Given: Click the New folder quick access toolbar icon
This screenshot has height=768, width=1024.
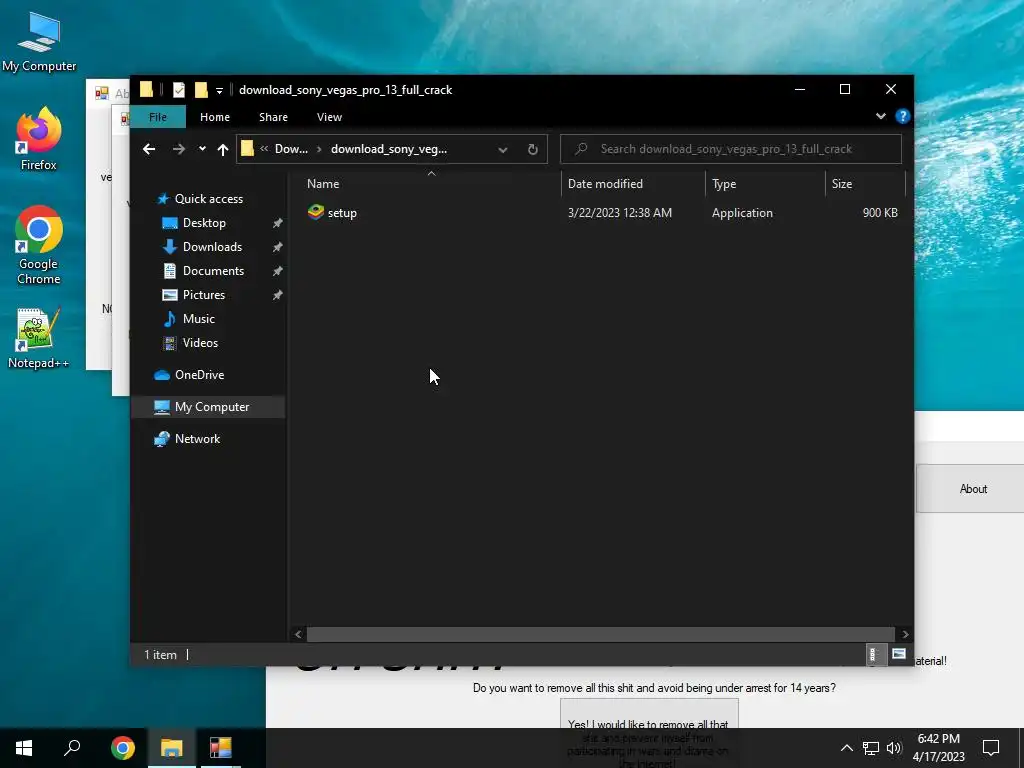Looking at the screenshot, I should coord(201,90).
